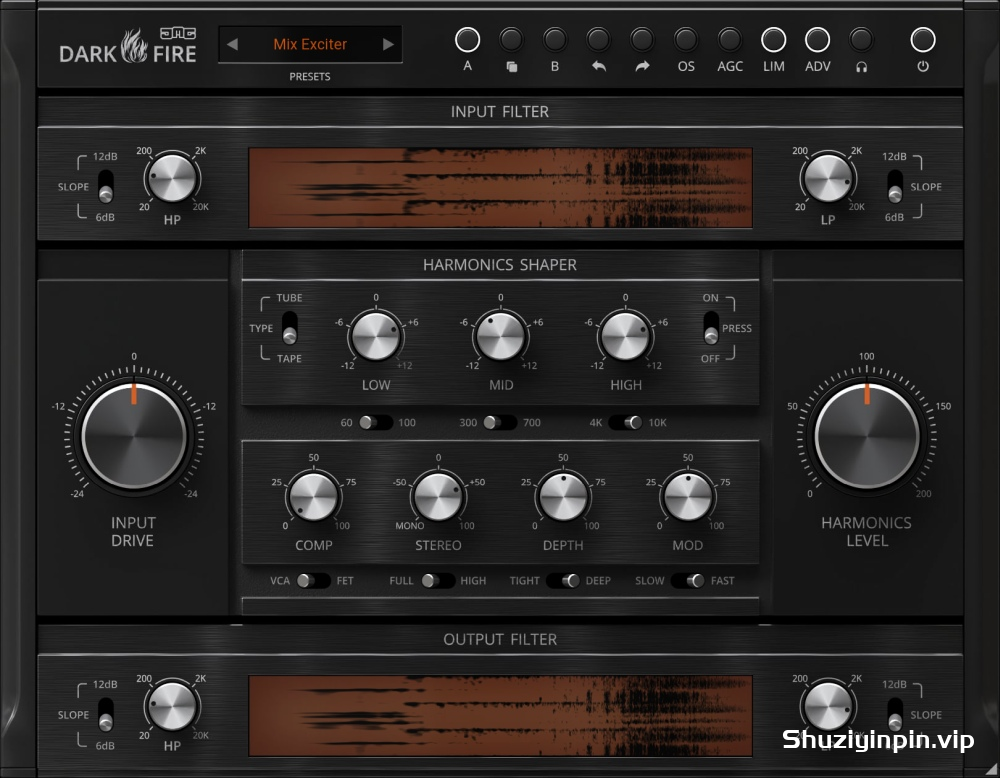Click the INPUT FILTER section title
The width and height of the screenshot is (1000, 778).
(500, 112)
